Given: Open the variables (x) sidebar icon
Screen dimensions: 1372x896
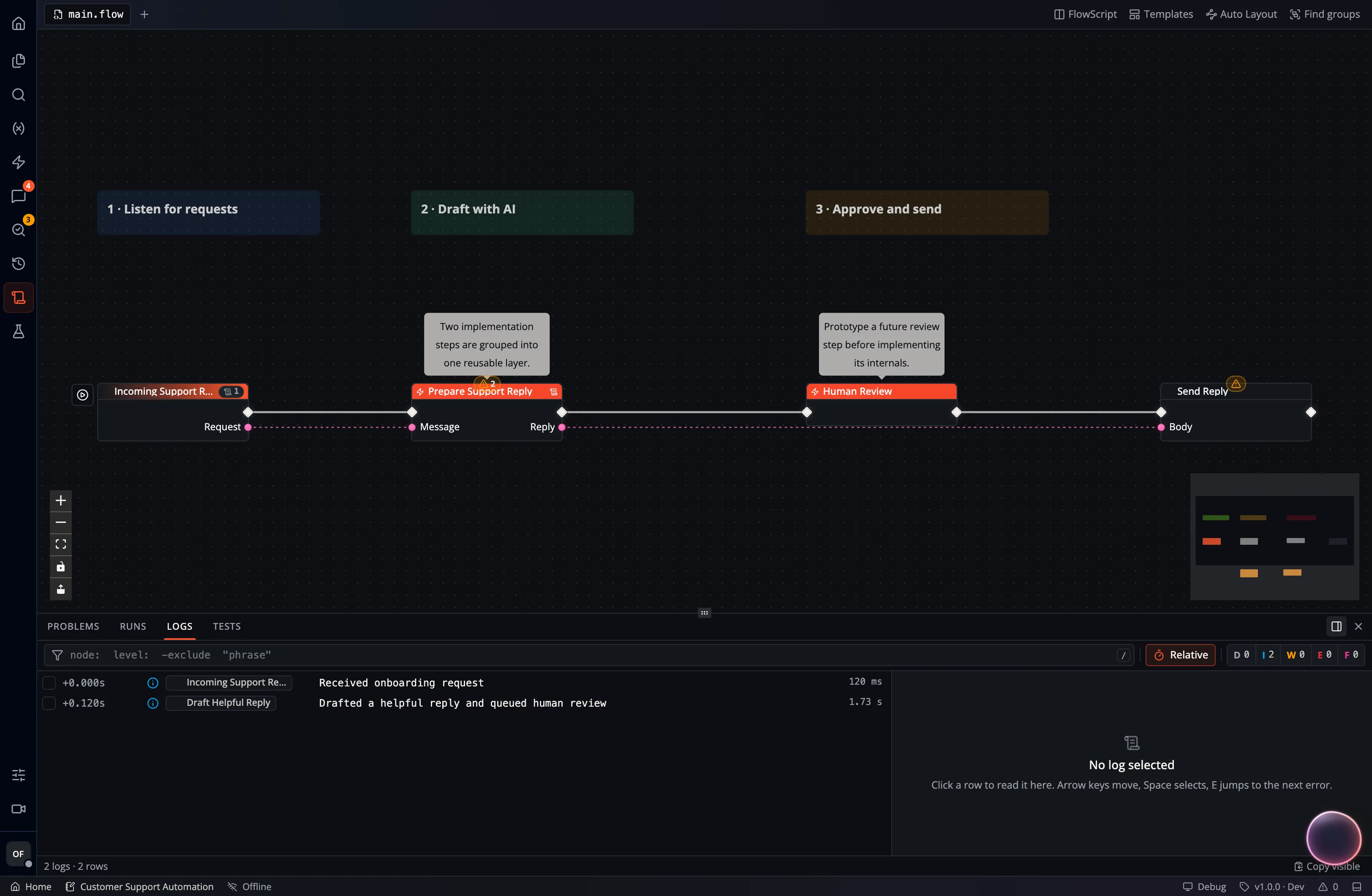Looking at the screenshot, I should point(19,128).
